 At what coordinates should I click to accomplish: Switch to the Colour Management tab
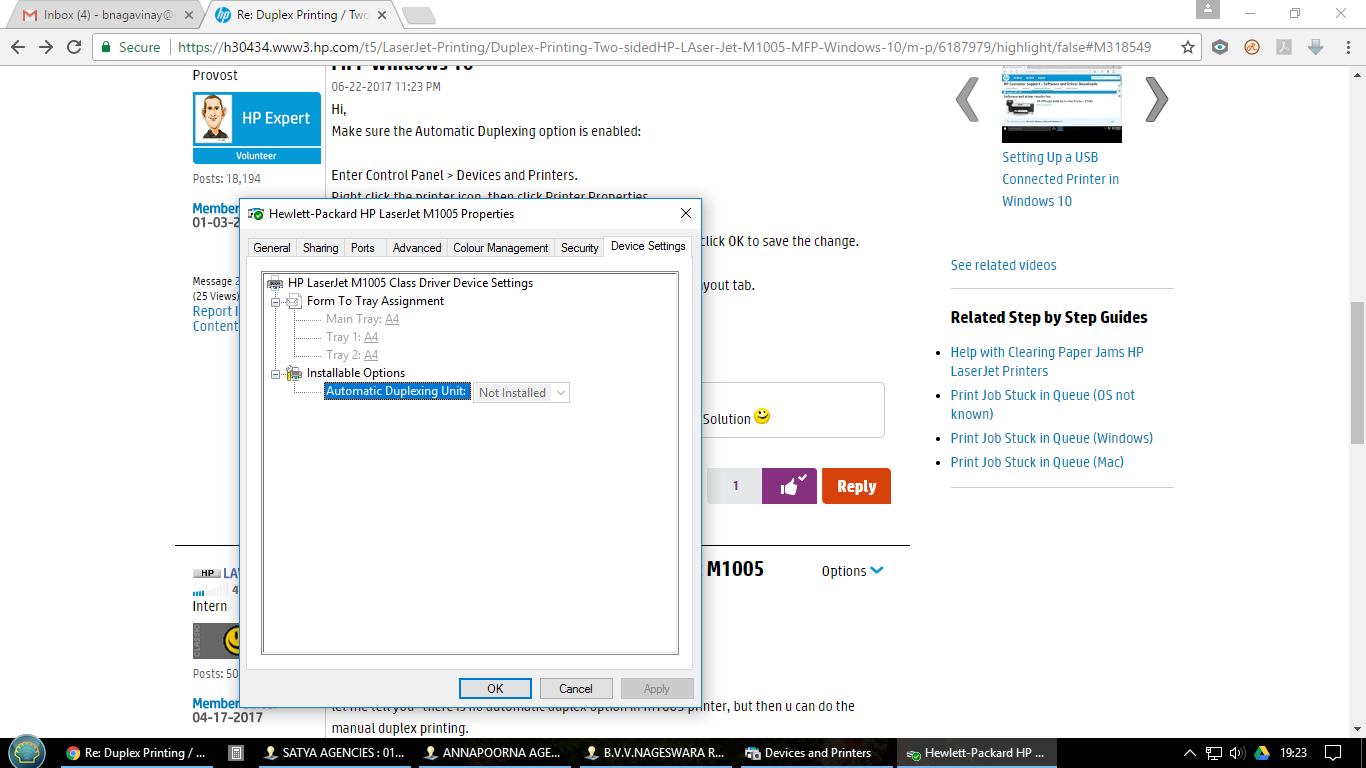point(501,248)
